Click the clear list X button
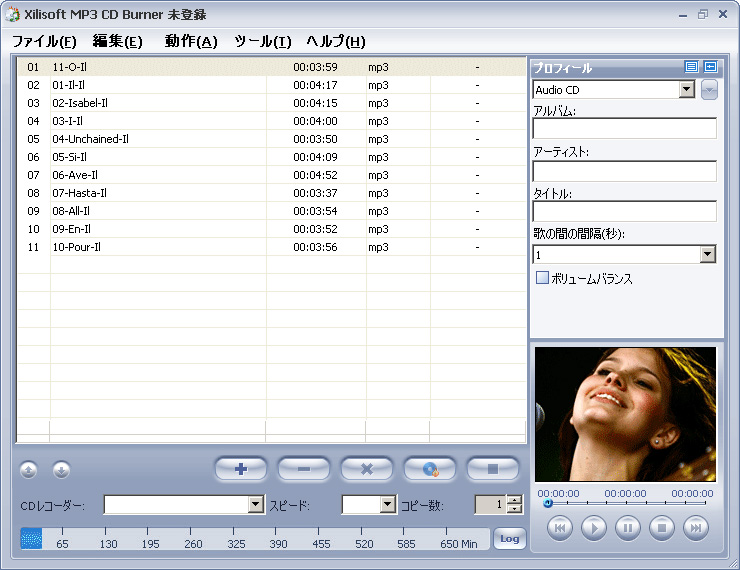 click(367, 468)
